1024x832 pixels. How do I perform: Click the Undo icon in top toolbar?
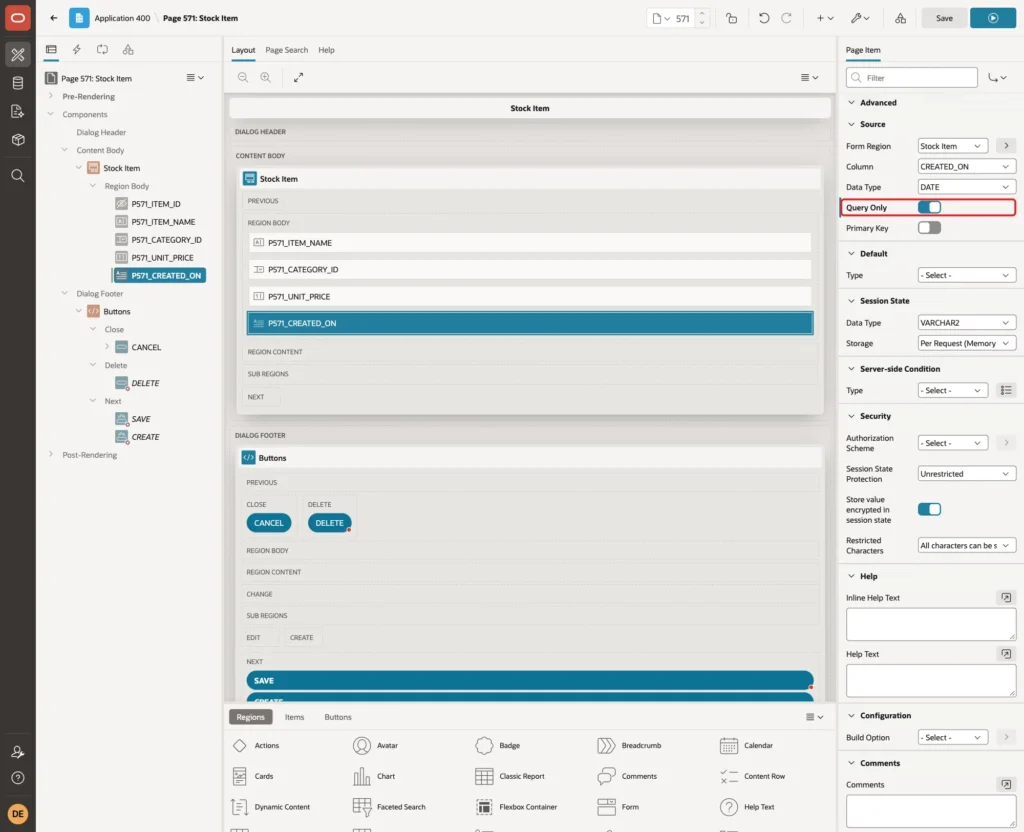click(x=763, y=18)
